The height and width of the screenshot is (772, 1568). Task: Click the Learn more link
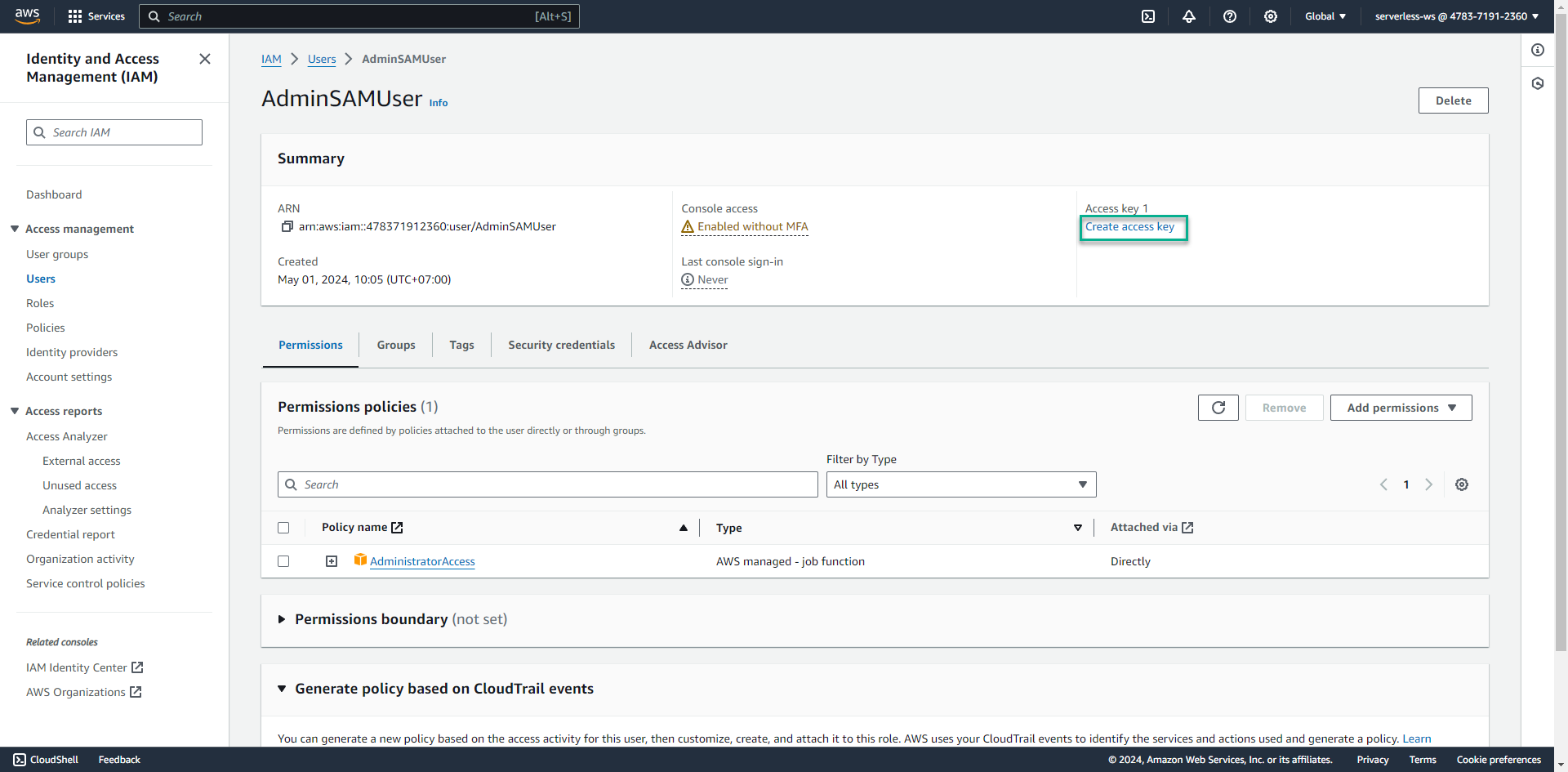(x=1417, y=739)
